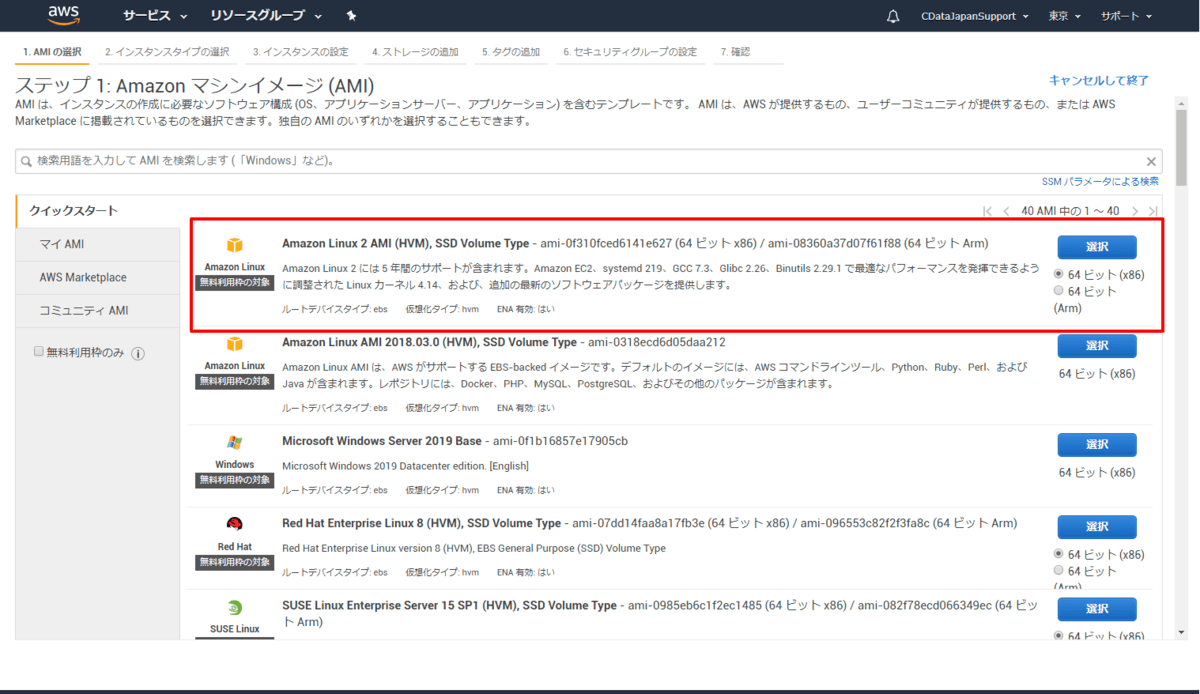Clear the AMI search box with X
The height and width of the screenshot is (694, 1200).
[1151, 161]
